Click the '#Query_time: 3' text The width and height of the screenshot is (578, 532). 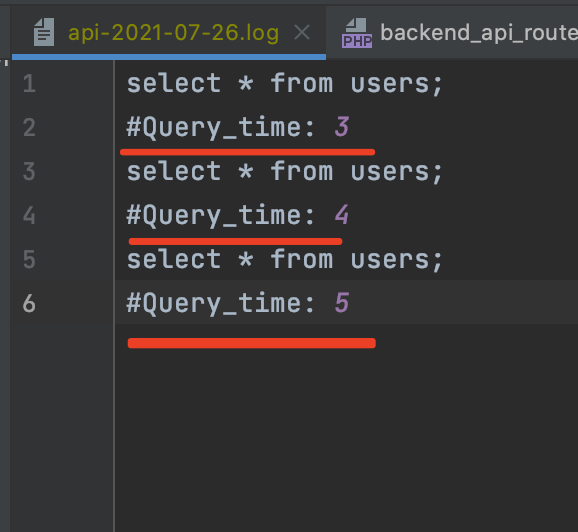238,128
